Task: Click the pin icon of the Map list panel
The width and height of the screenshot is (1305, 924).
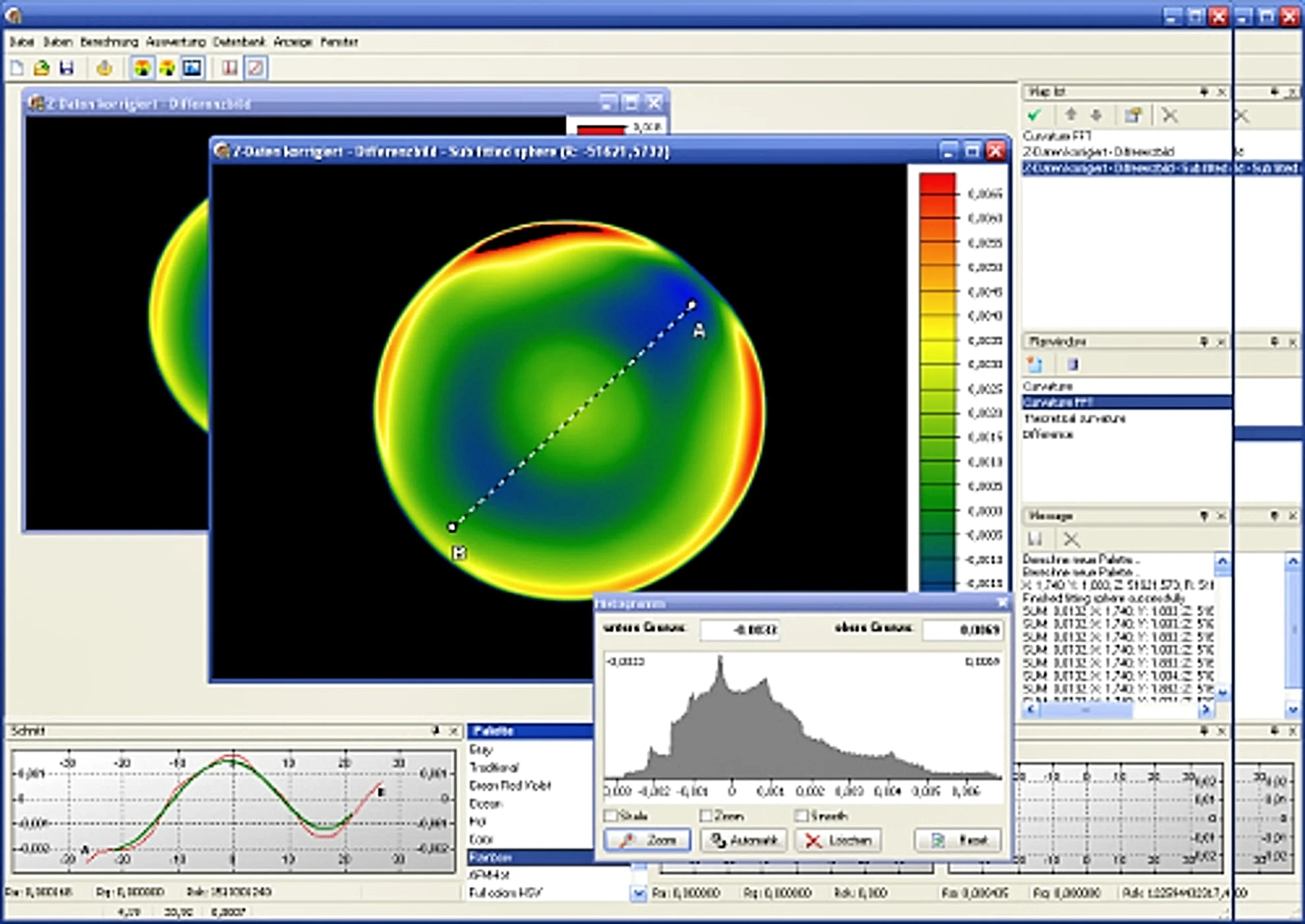Action: tap(1204, 92)
